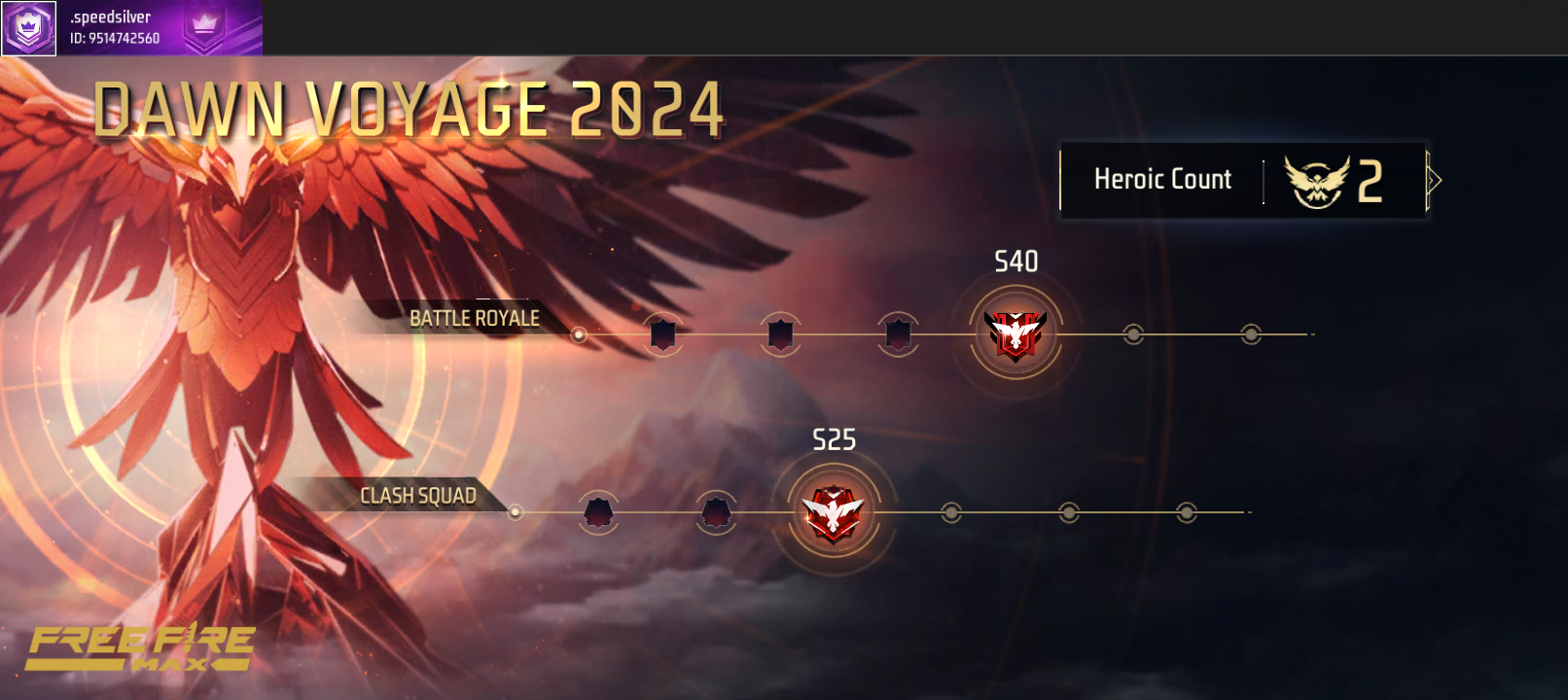Viewport: 1568px width, 700px height.
Task: Click the last empty node on the Battle Royale line
Action: [x=1251, y=334]
